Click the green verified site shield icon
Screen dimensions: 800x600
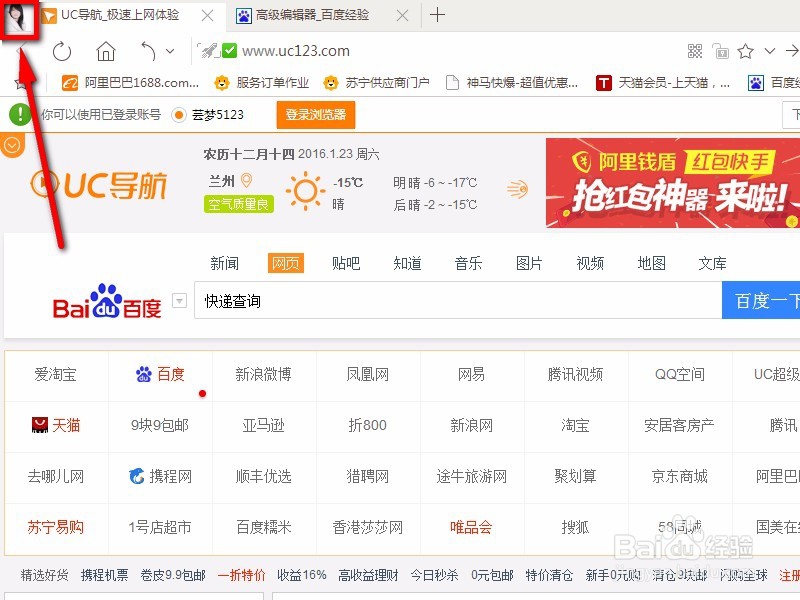pos(230,51)
